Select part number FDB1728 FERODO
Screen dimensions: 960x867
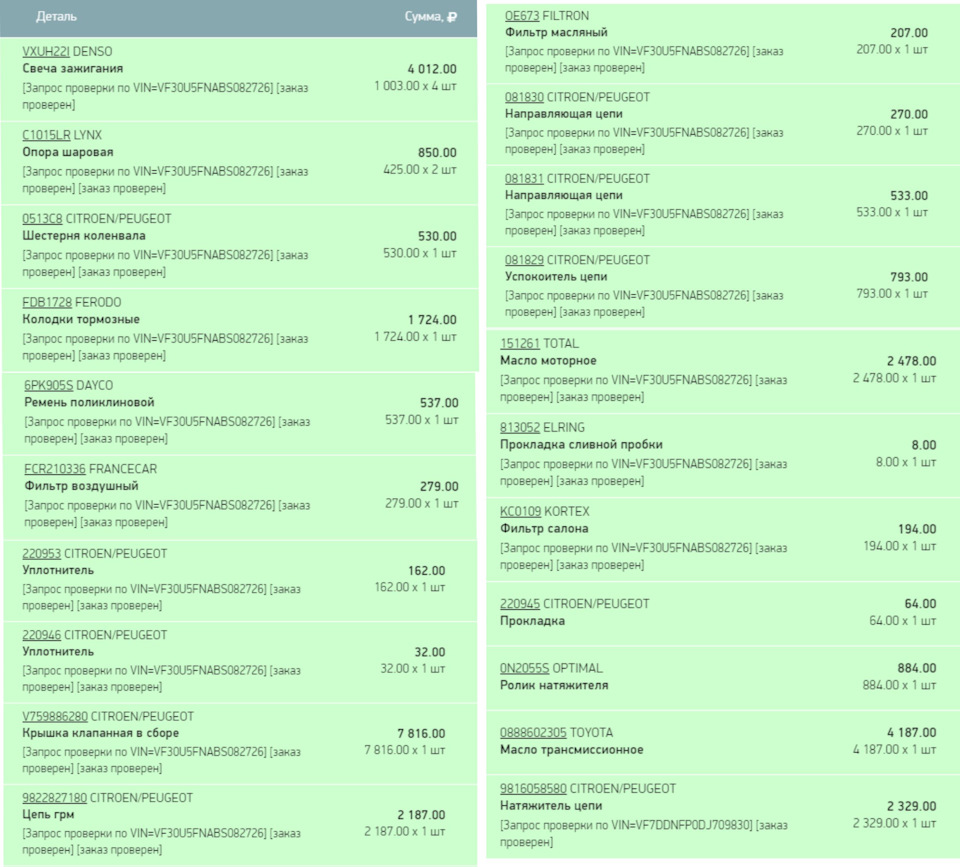(x=48, y=302)
